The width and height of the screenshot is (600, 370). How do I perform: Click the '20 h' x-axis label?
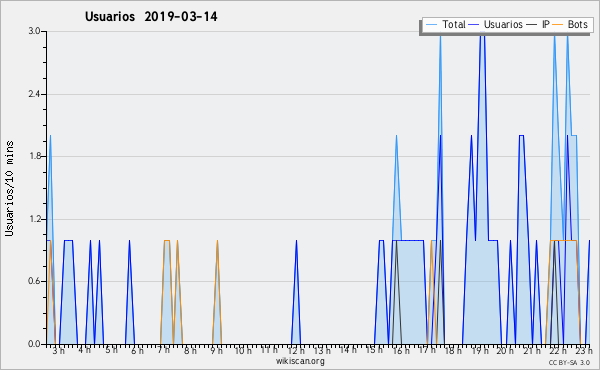(505, 351)
